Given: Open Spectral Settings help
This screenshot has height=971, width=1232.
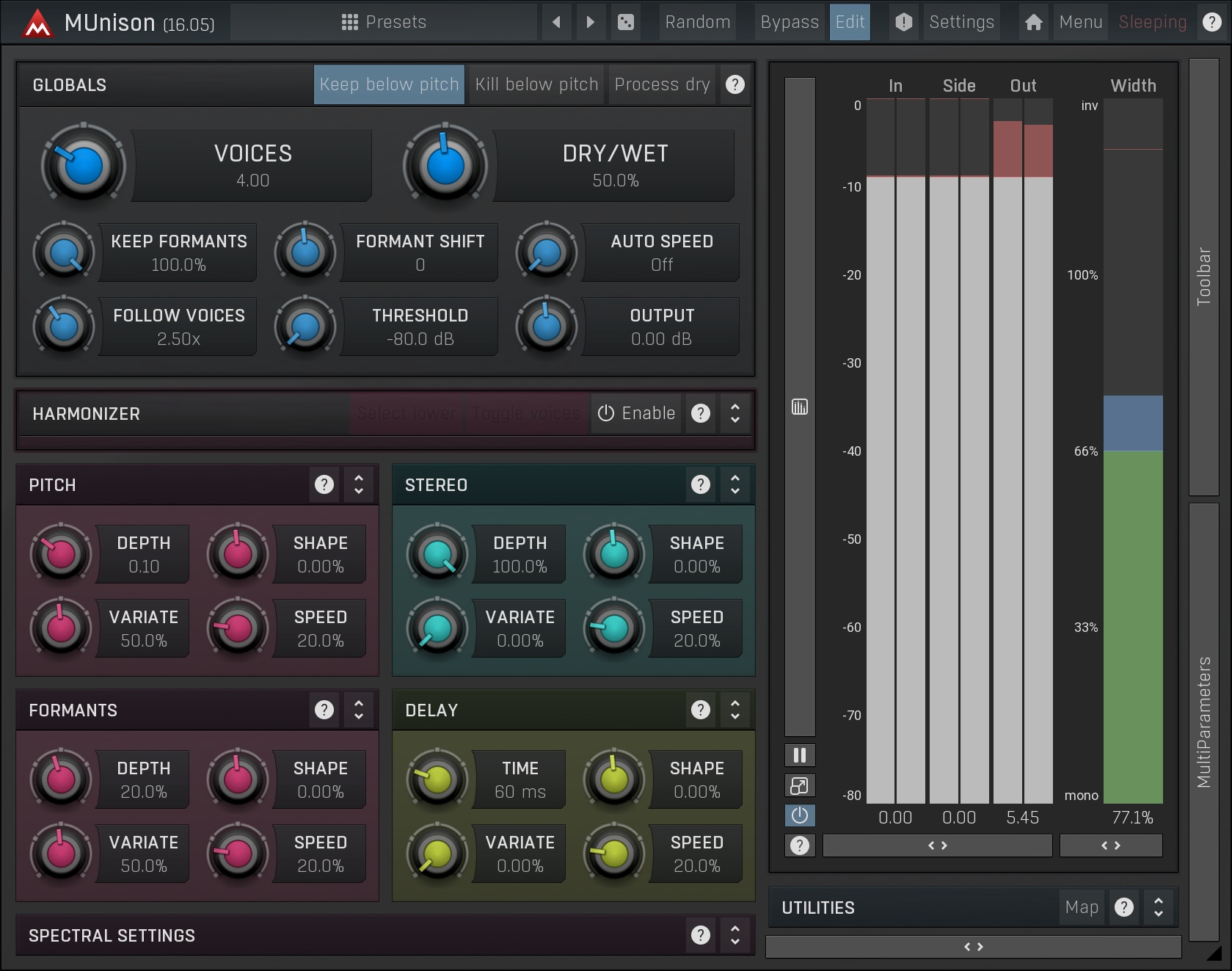Looking at the screenshot, I should click(x=701, y=935).
